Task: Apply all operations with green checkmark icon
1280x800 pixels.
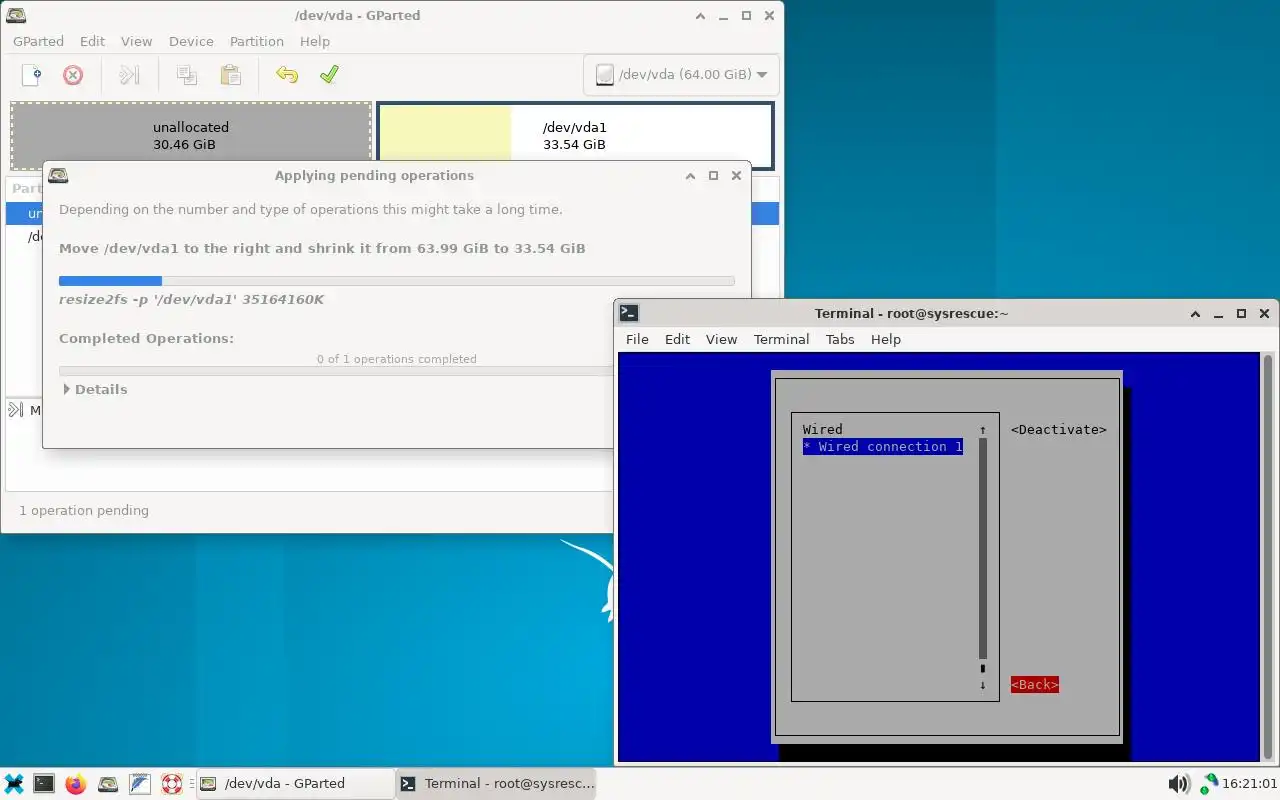Action: pyautogui.click(x=329, y=75)
